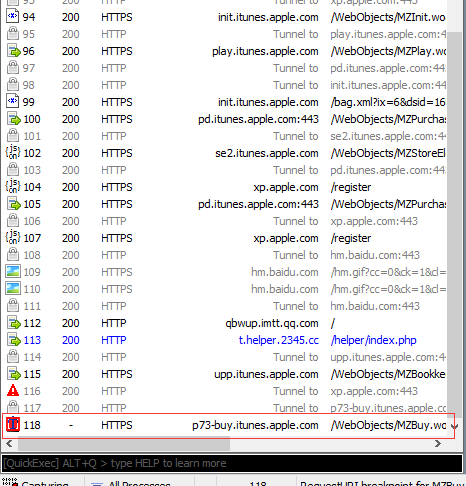The image size is (466, 486).
Task: Select Tunnel to cell in row 101
Action: coord(296,136)
